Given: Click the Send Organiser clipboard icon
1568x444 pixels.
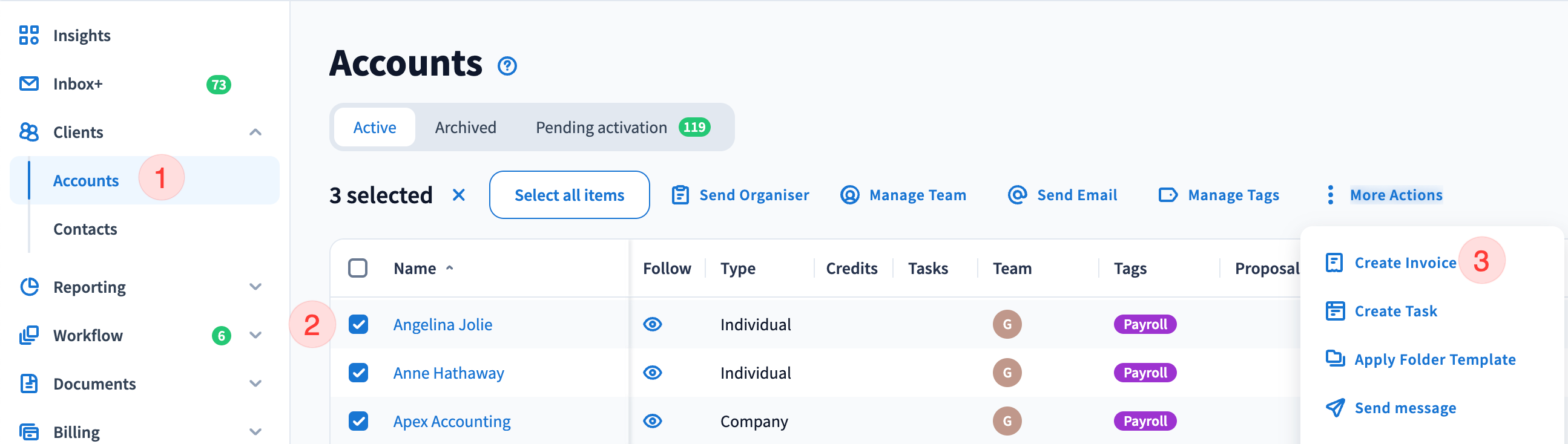Looking at the screenshot, I should 679,195.
